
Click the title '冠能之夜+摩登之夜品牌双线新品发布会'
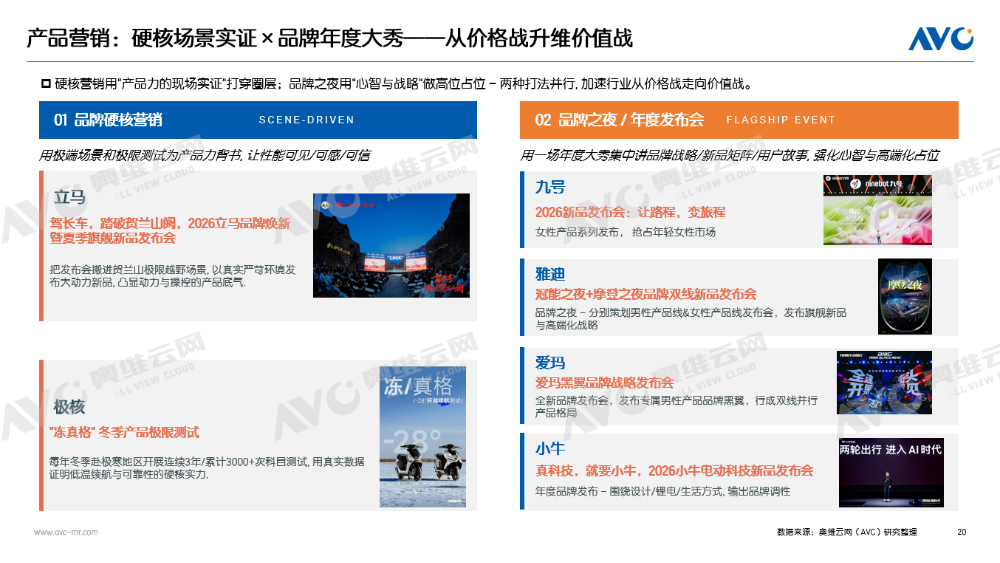[645, 294]
